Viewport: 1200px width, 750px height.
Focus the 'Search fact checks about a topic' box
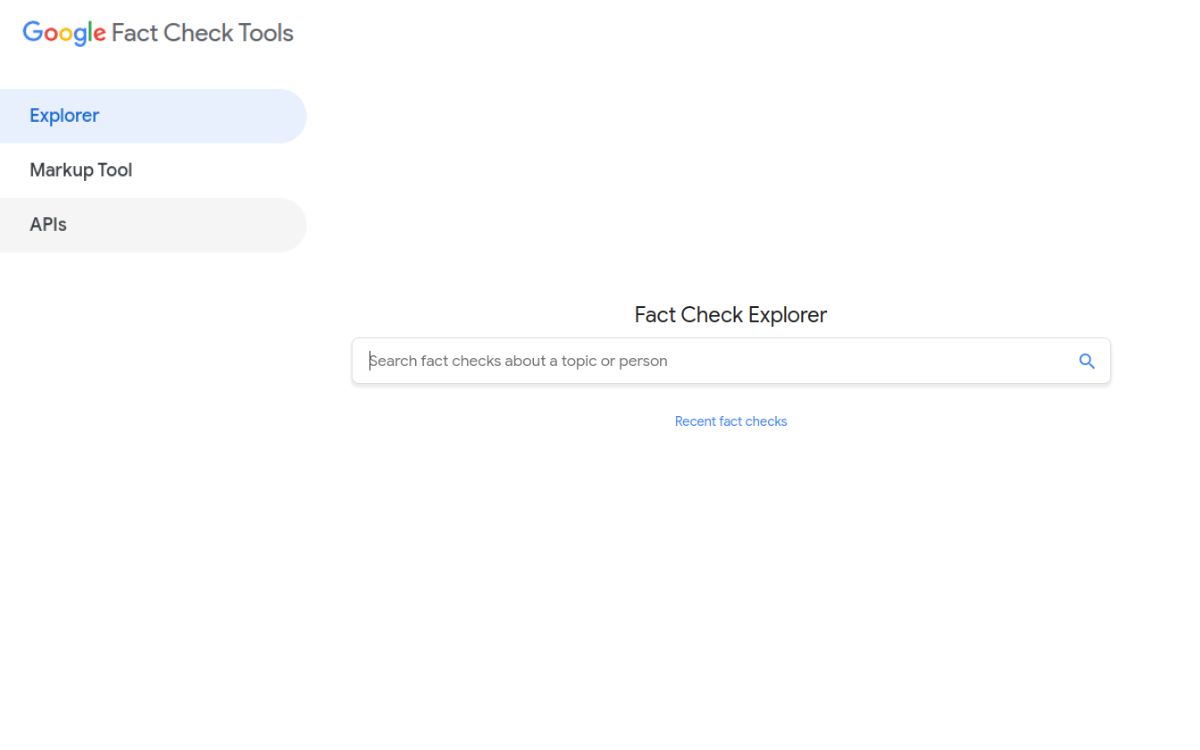(600, 360)
